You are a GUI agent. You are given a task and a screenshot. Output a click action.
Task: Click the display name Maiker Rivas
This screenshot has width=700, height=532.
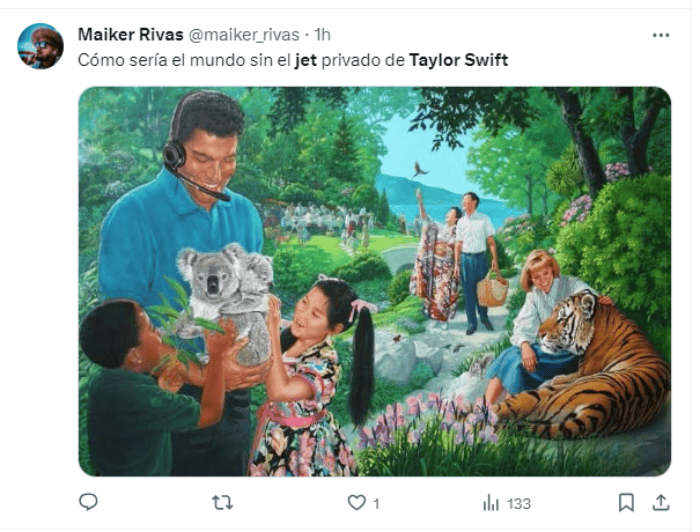(x=130, y=35)
